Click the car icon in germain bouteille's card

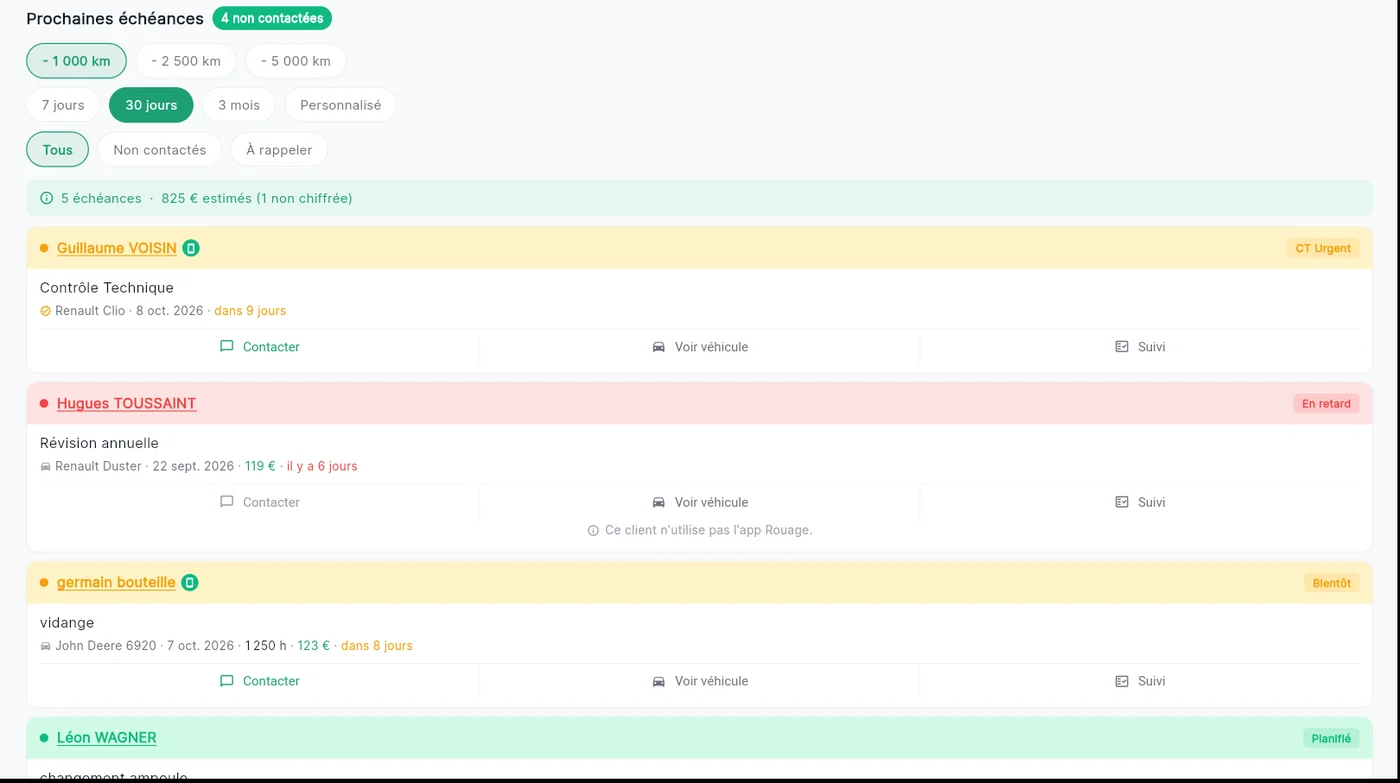point(659,681)
